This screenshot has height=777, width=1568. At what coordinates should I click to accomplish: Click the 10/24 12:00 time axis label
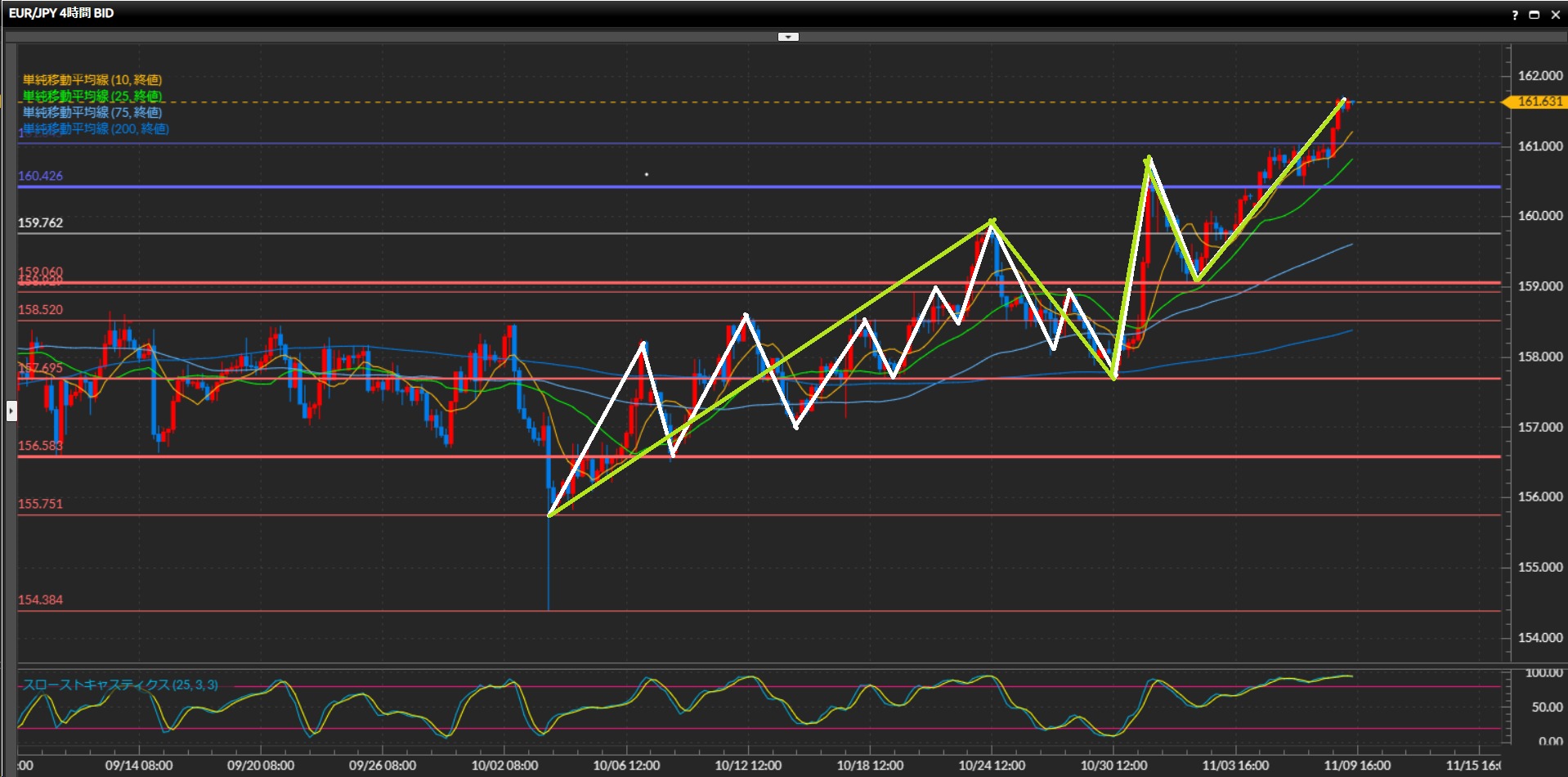click(992, 766)
